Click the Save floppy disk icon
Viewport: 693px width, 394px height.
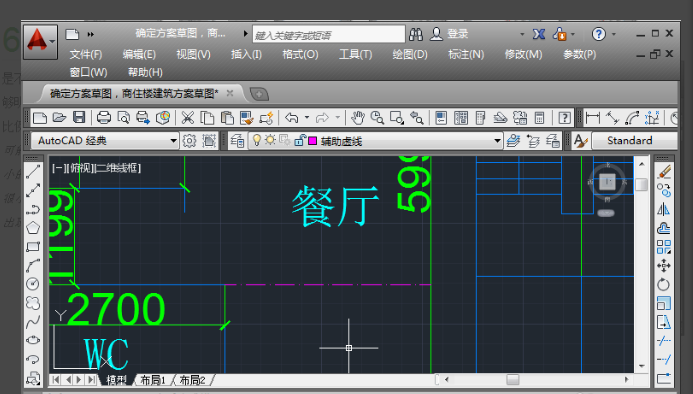[x=79, y=118]
